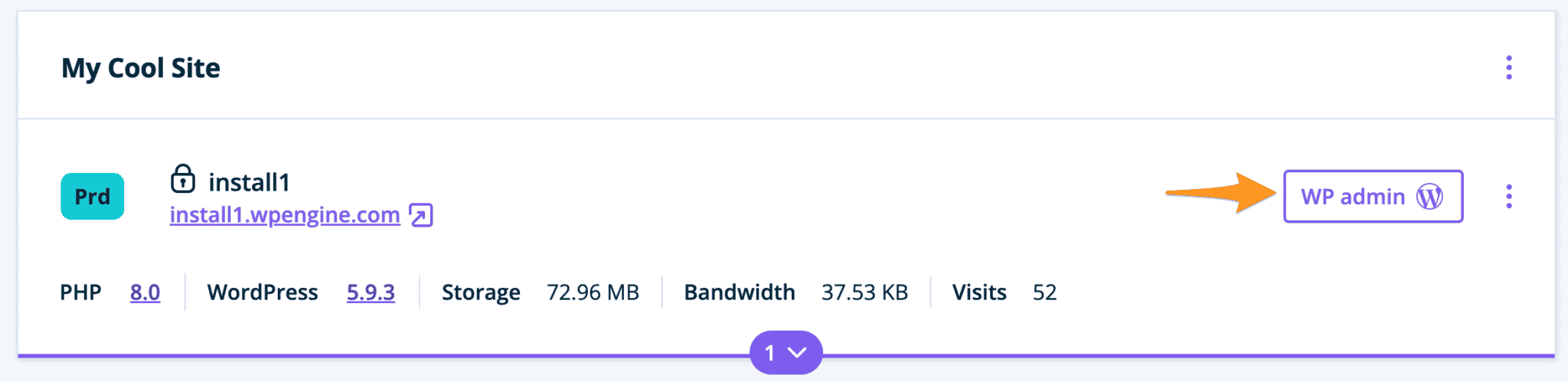Click the PHP label text
Viewport: 1568px width, 382px height.
coord(80,292)
